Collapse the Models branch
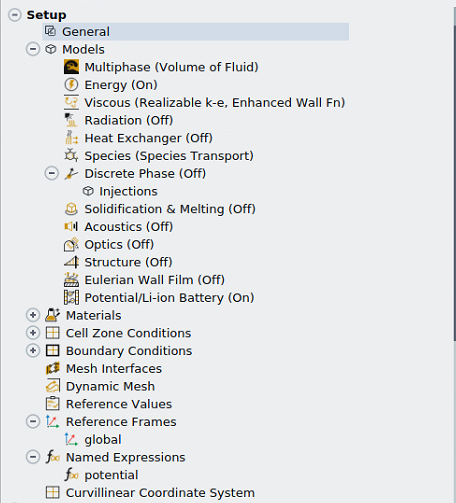 33,49
